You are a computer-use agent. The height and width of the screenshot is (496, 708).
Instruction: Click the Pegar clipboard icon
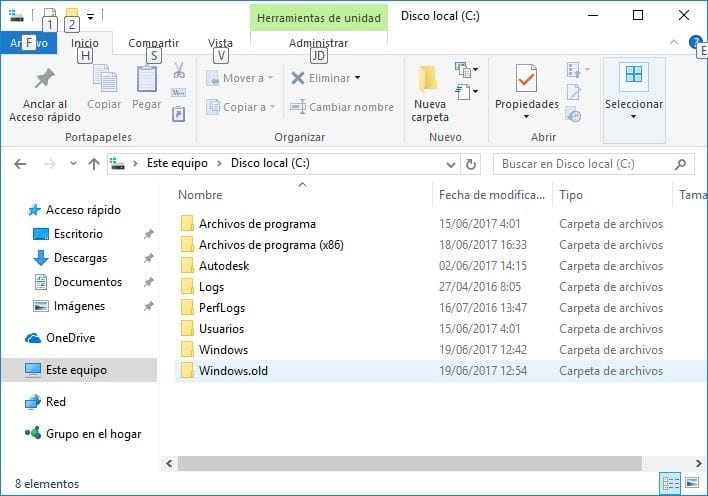pos(147,79)
